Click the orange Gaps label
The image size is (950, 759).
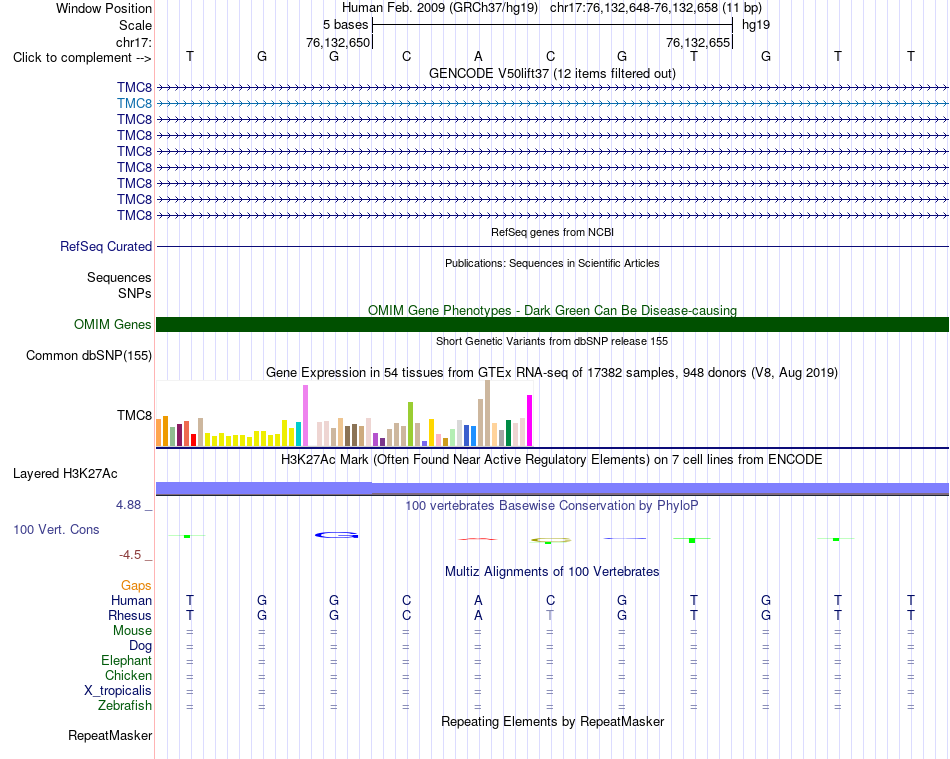coord(136,585)
